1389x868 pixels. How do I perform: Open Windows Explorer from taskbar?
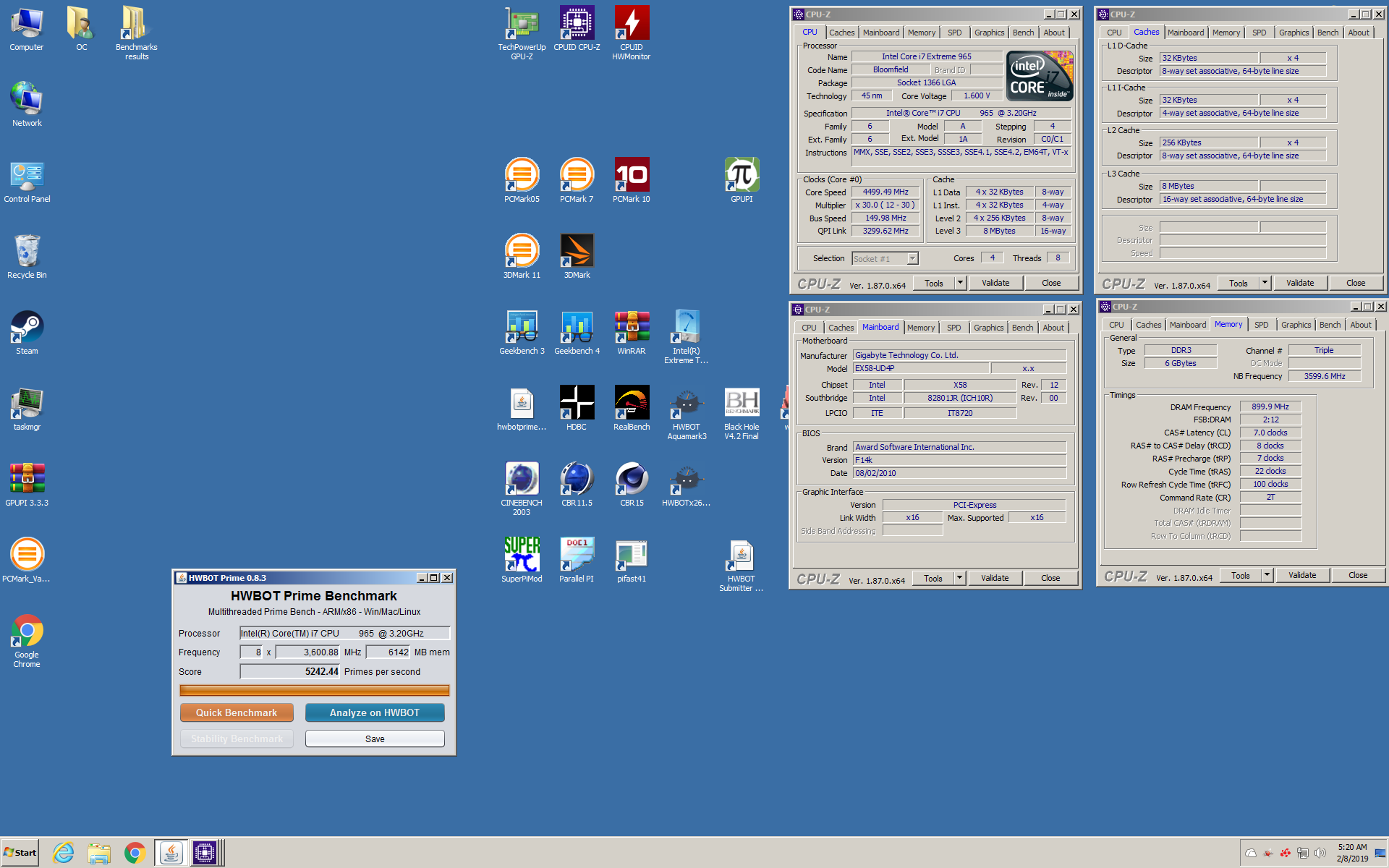[x=99, y=853]
